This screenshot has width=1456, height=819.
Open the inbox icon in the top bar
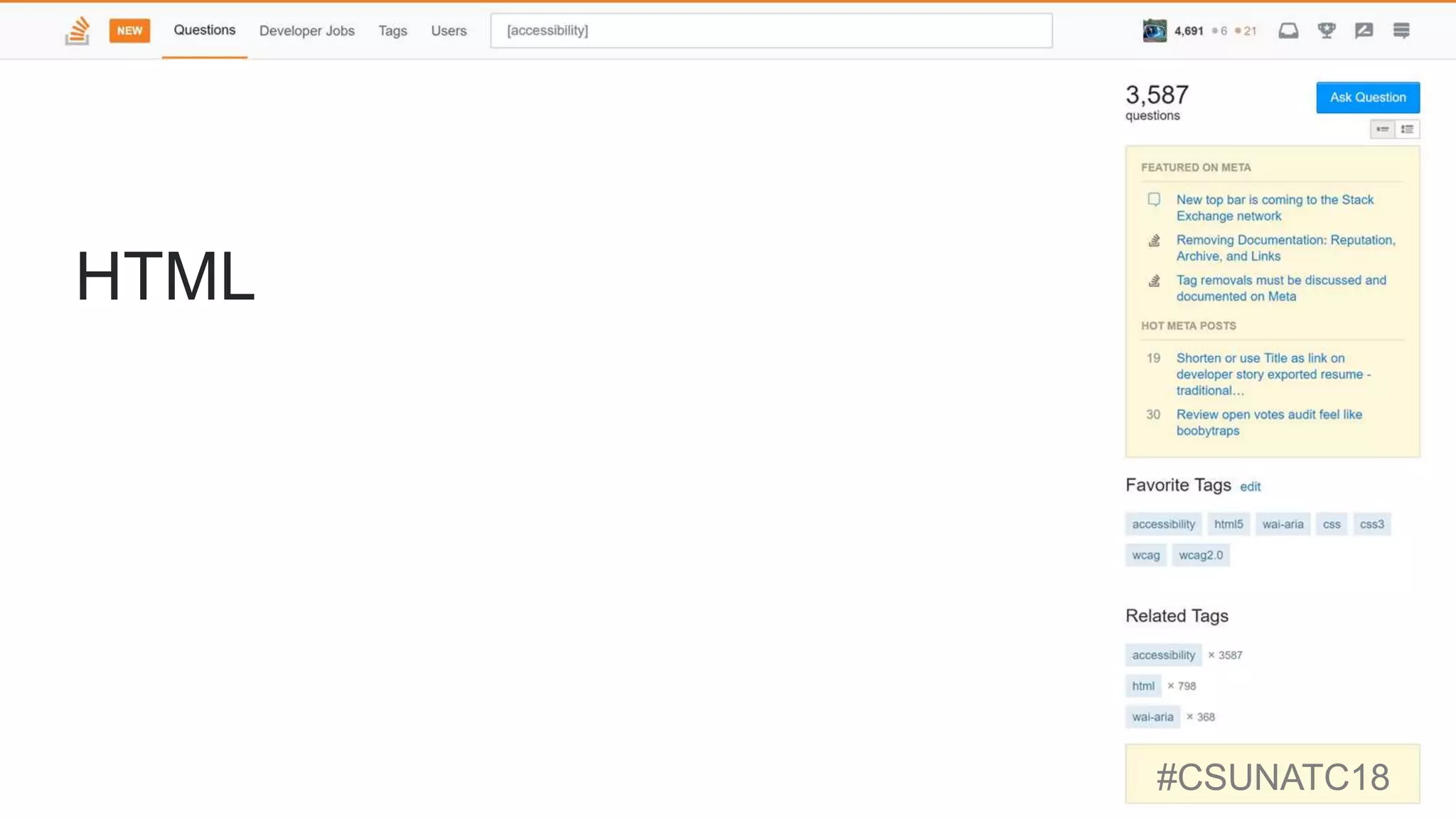click(x=1288, y=31)
